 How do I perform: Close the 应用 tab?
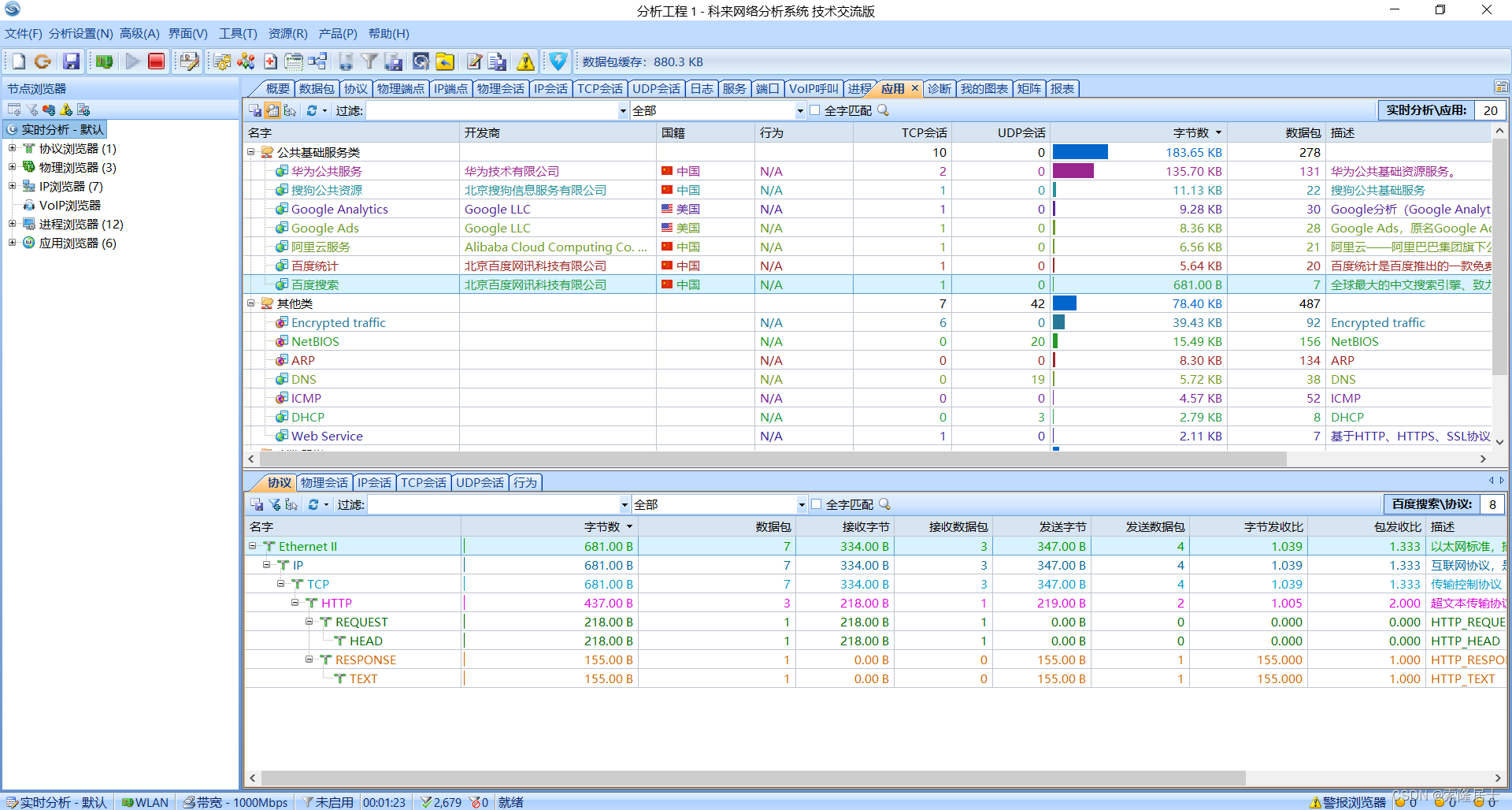click(914, 88)
